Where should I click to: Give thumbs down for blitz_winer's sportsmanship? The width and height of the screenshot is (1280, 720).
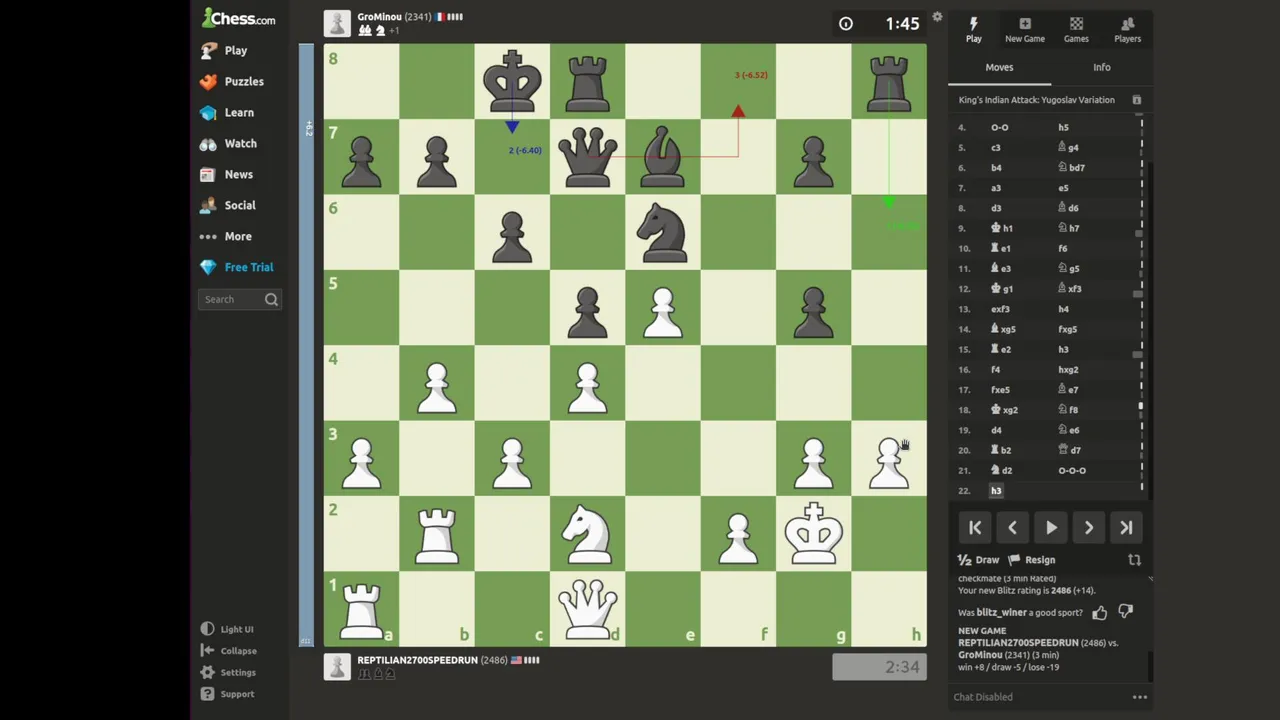(1125, 612)
